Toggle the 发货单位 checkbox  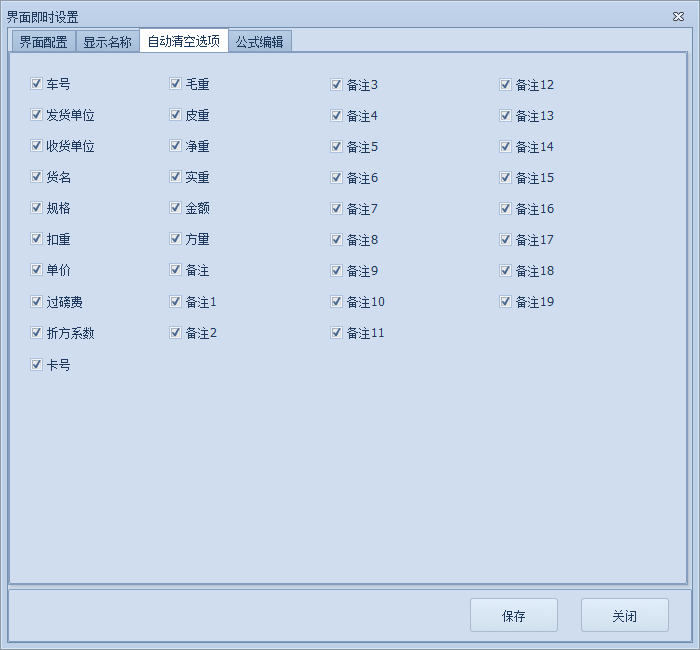36,115
